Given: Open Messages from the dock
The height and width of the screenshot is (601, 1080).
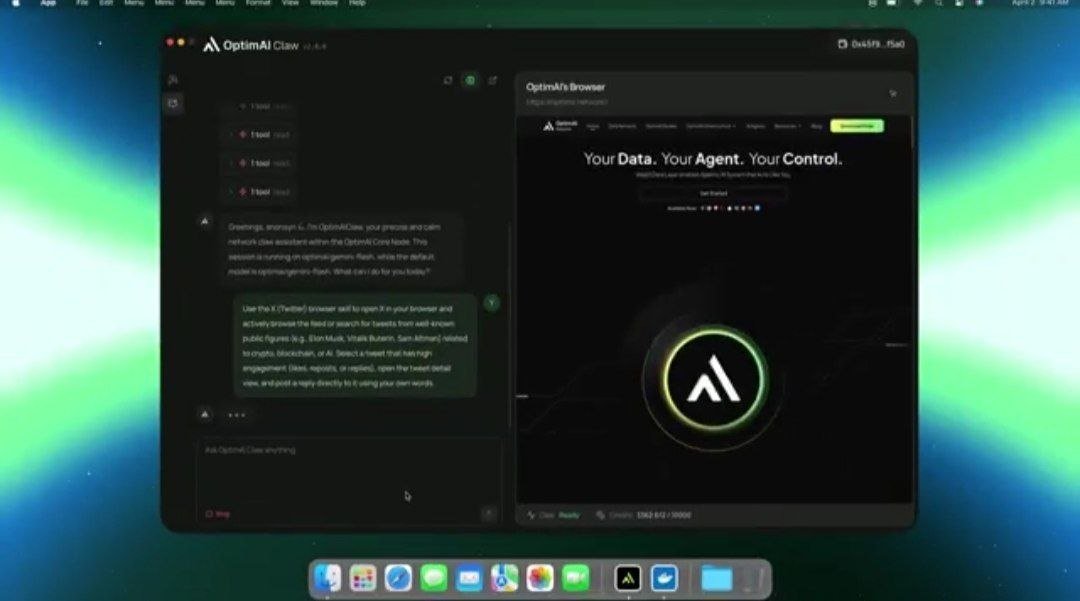Looking at the screenshot, I should tap(433, 578).
